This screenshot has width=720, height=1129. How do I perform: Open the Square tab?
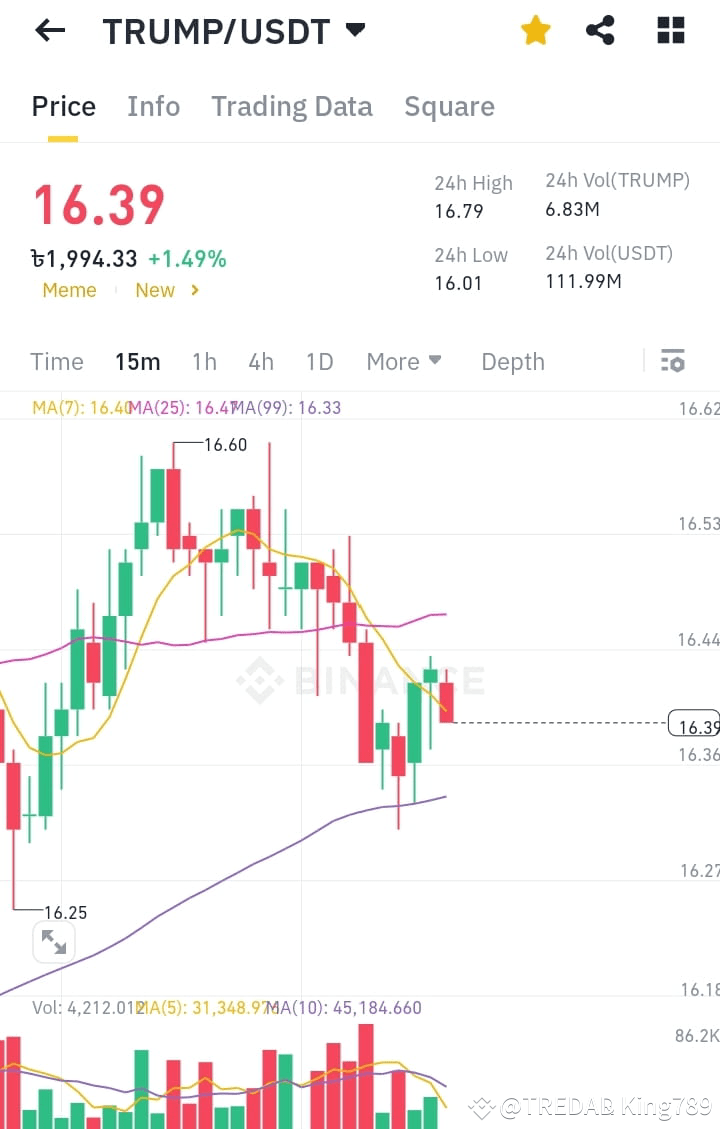[449, 106]
